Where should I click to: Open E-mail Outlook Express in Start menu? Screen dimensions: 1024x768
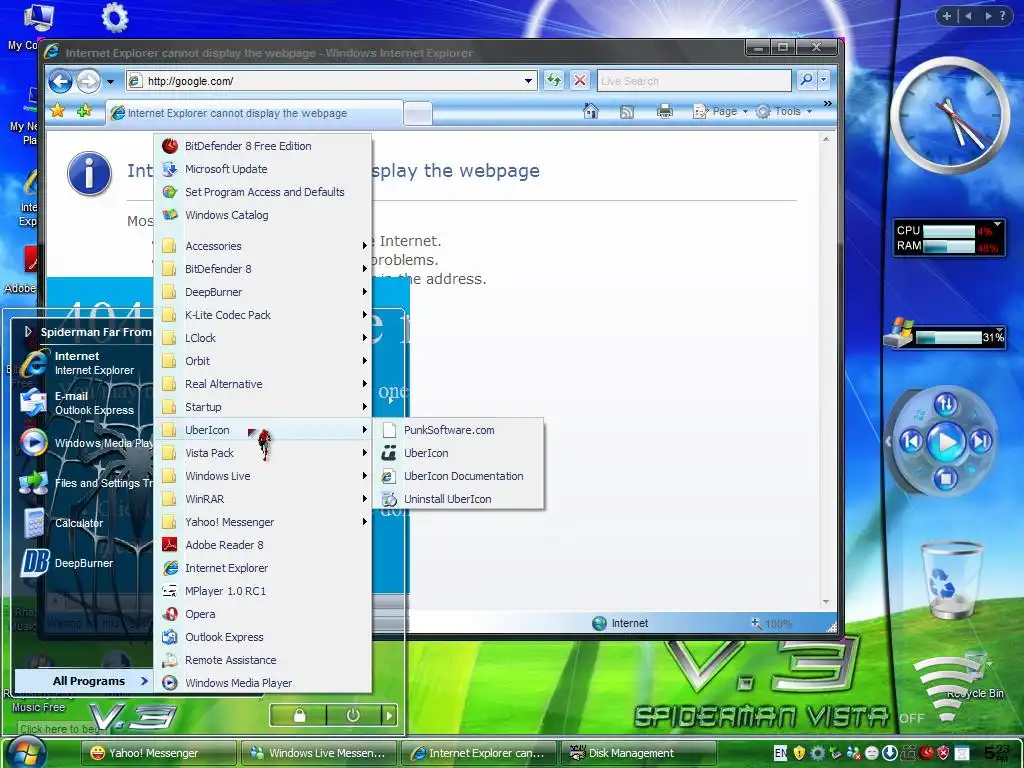[x=84, y=403]
